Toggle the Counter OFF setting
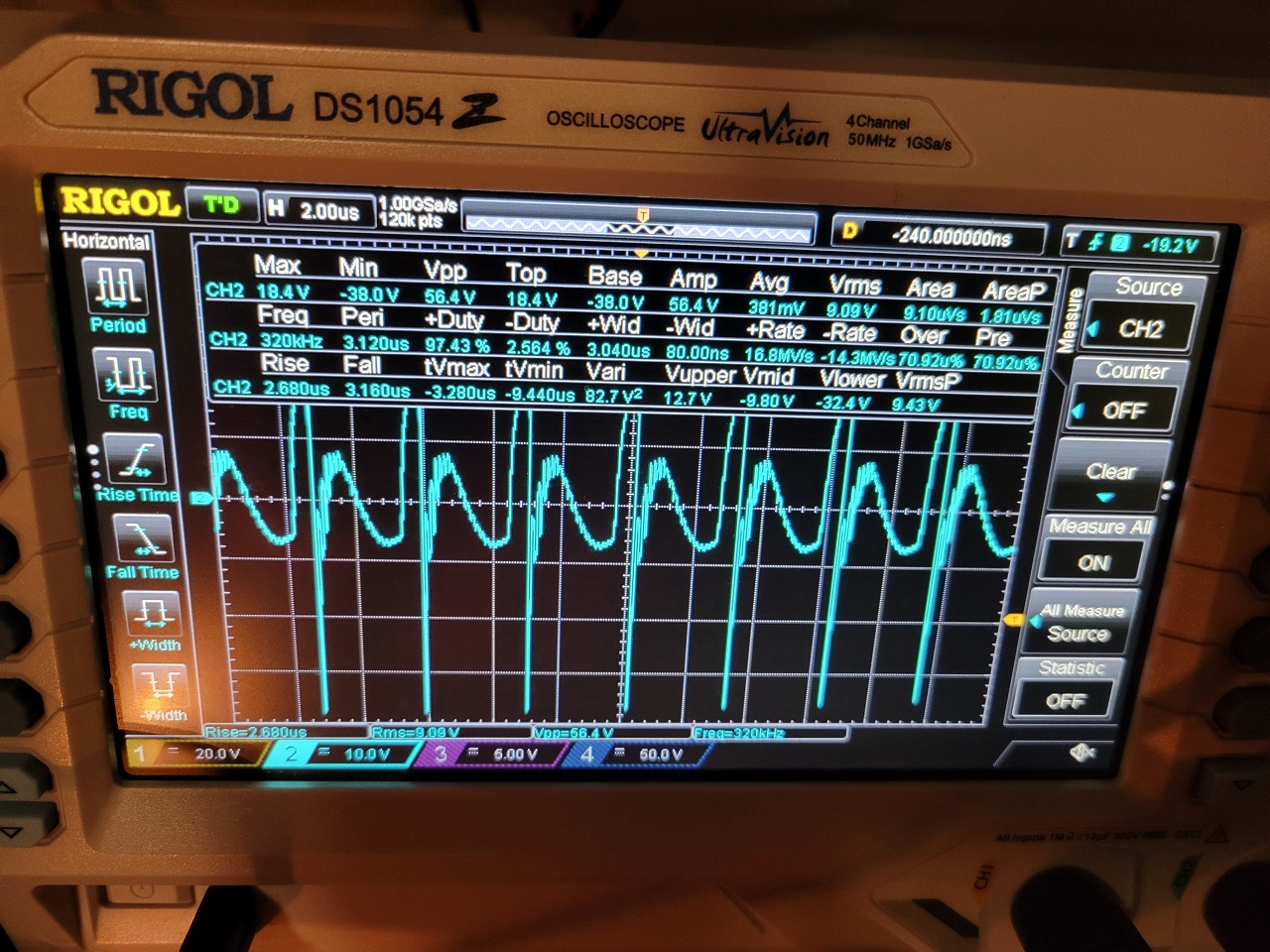The width and height of the screenshot is (1270, 952). [x=1123, y=410]
